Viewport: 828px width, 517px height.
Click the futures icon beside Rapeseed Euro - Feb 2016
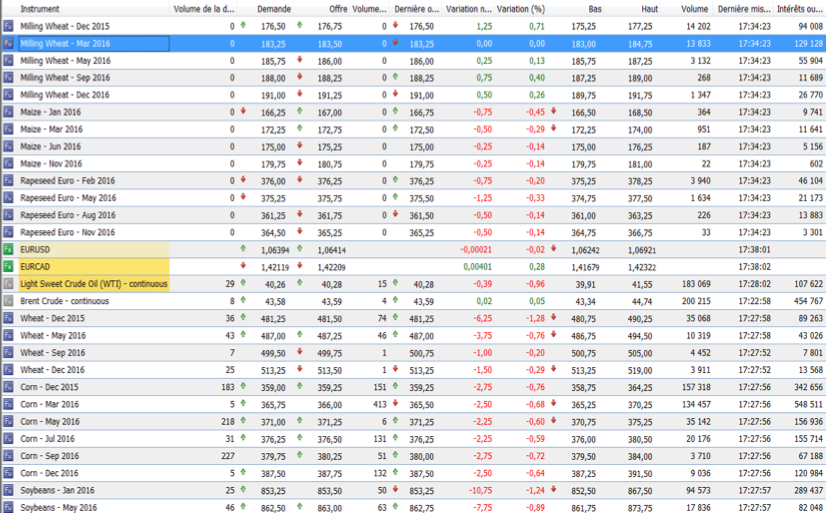(8, 181)
